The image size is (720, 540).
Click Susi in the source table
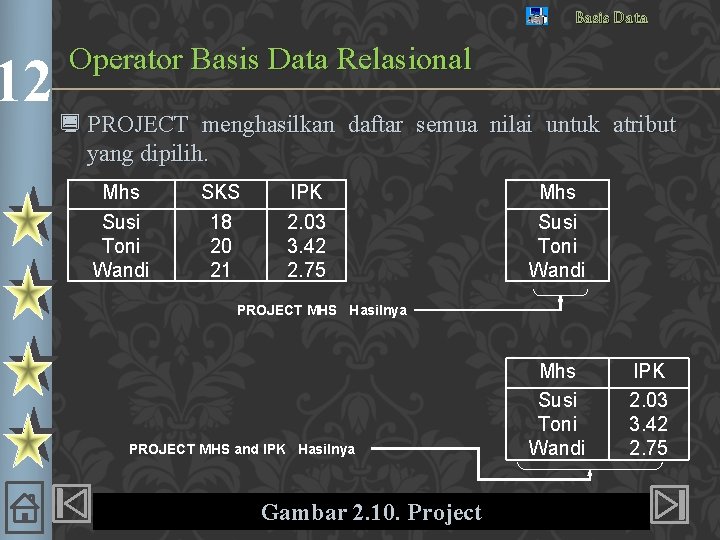coord(121,222)
